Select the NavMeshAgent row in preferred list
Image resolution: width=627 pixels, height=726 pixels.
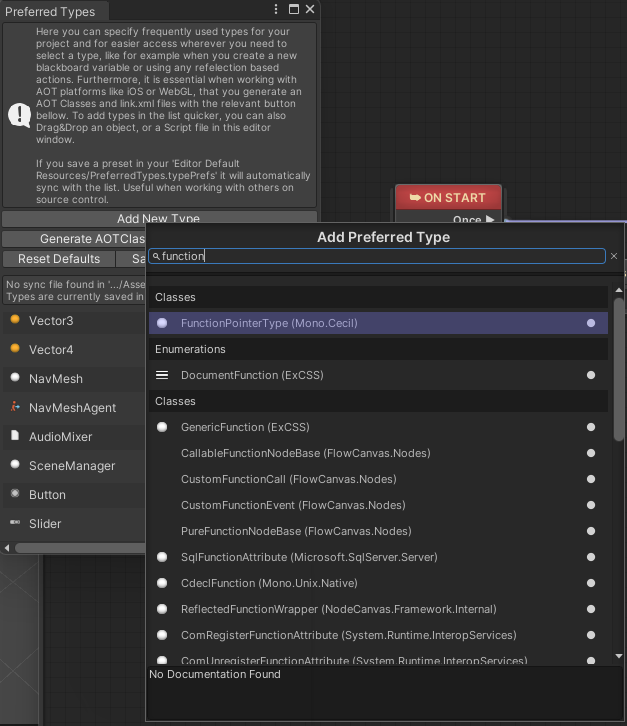[x=74, y=408]
